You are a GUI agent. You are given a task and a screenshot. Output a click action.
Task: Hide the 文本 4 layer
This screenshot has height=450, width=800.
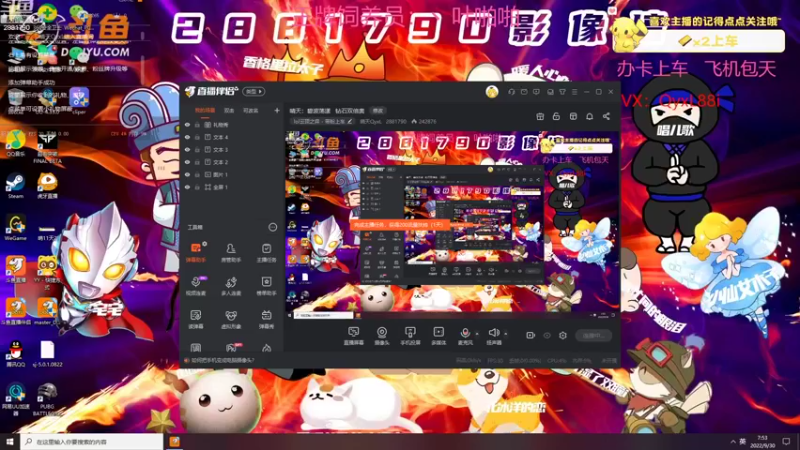(187, 137)
